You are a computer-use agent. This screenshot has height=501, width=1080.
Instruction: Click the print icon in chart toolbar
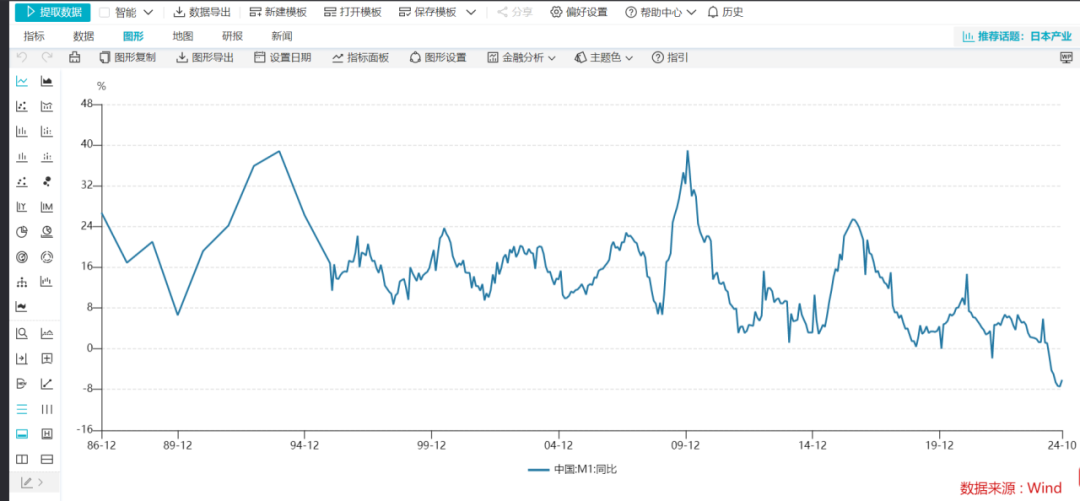click(x=75, y=58)
